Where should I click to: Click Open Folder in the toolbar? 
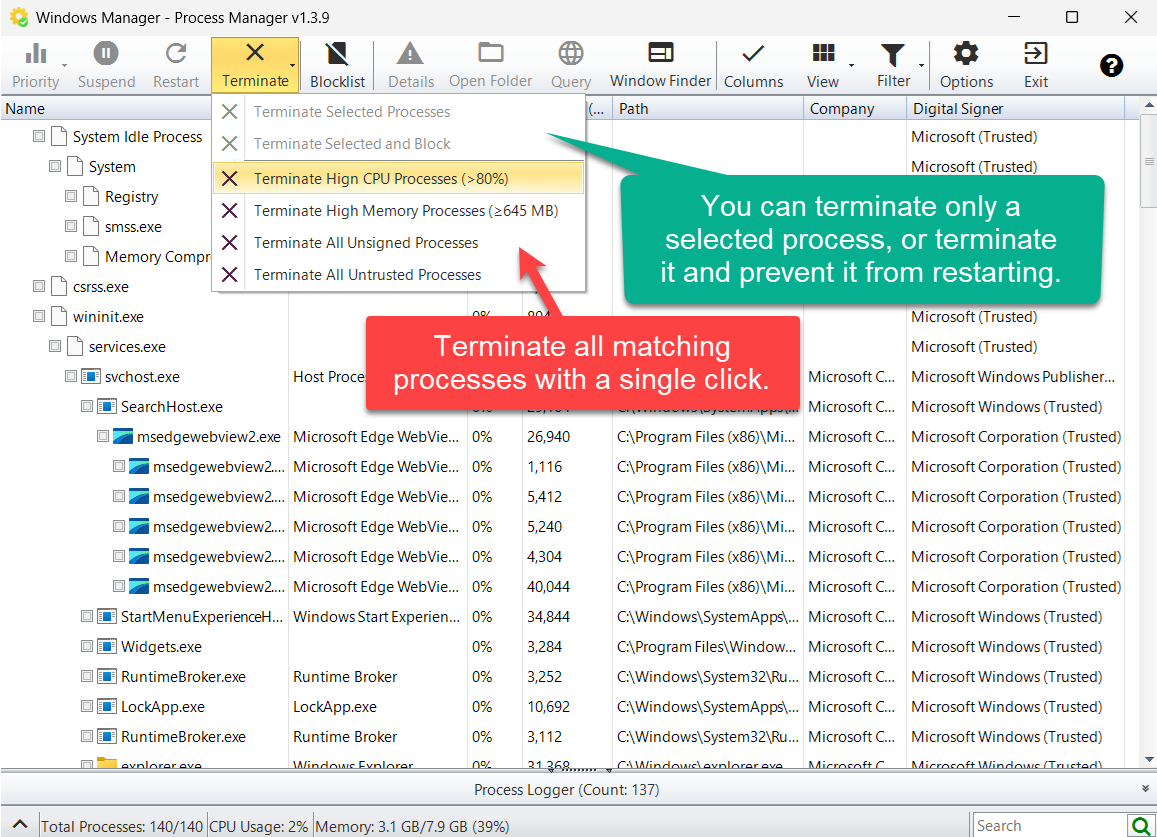[x=490, y=65]
